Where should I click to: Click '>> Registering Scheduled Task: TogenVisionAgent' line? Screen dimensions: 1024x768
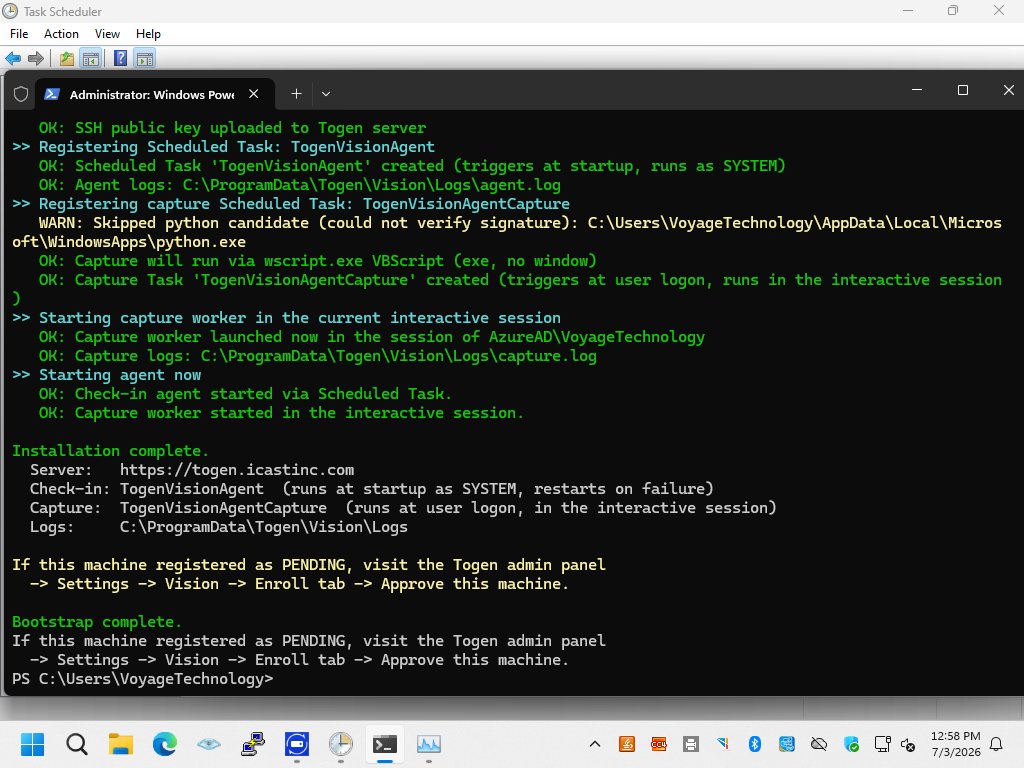tap(223, 147)
